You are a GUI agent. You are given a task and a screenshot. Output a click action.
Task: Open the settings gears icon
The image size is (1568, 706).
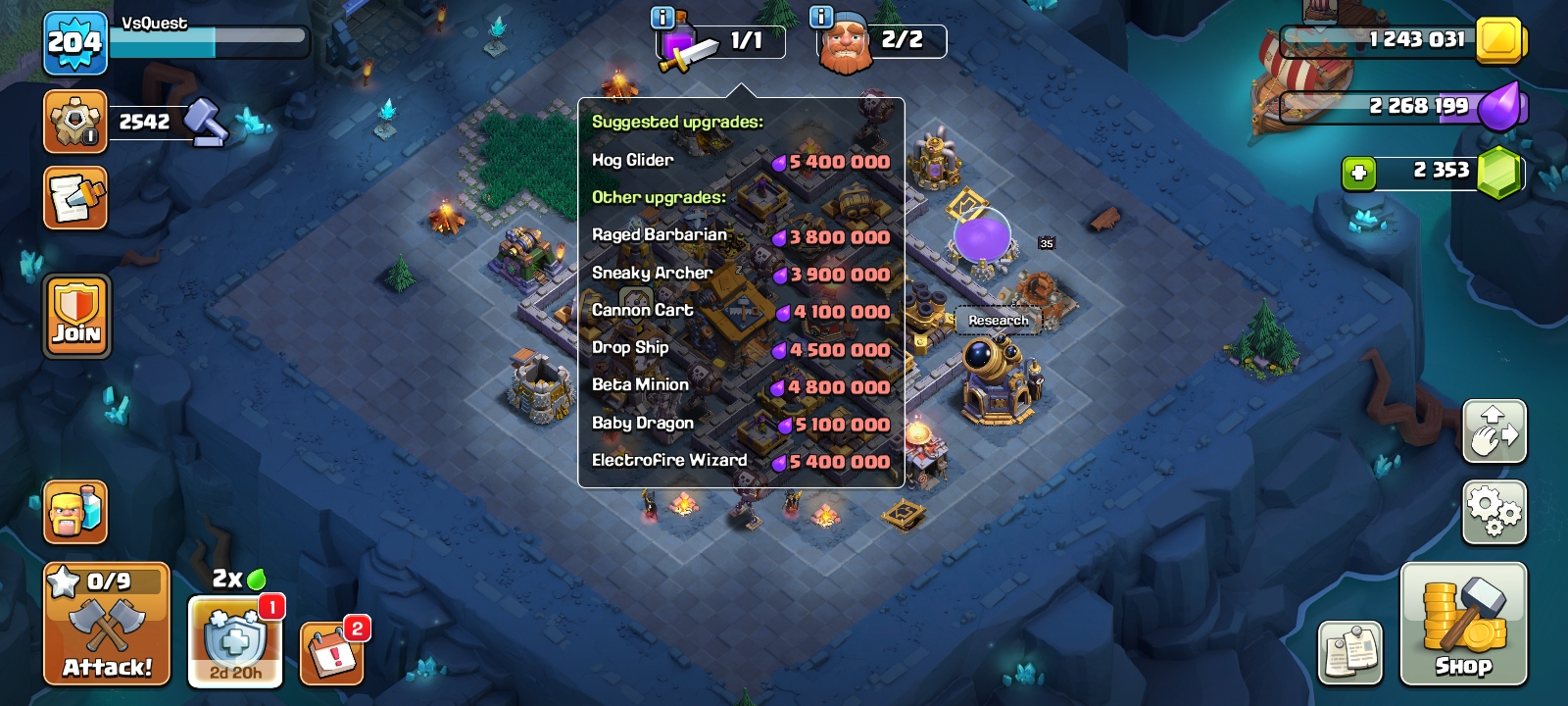point(1494,512)
